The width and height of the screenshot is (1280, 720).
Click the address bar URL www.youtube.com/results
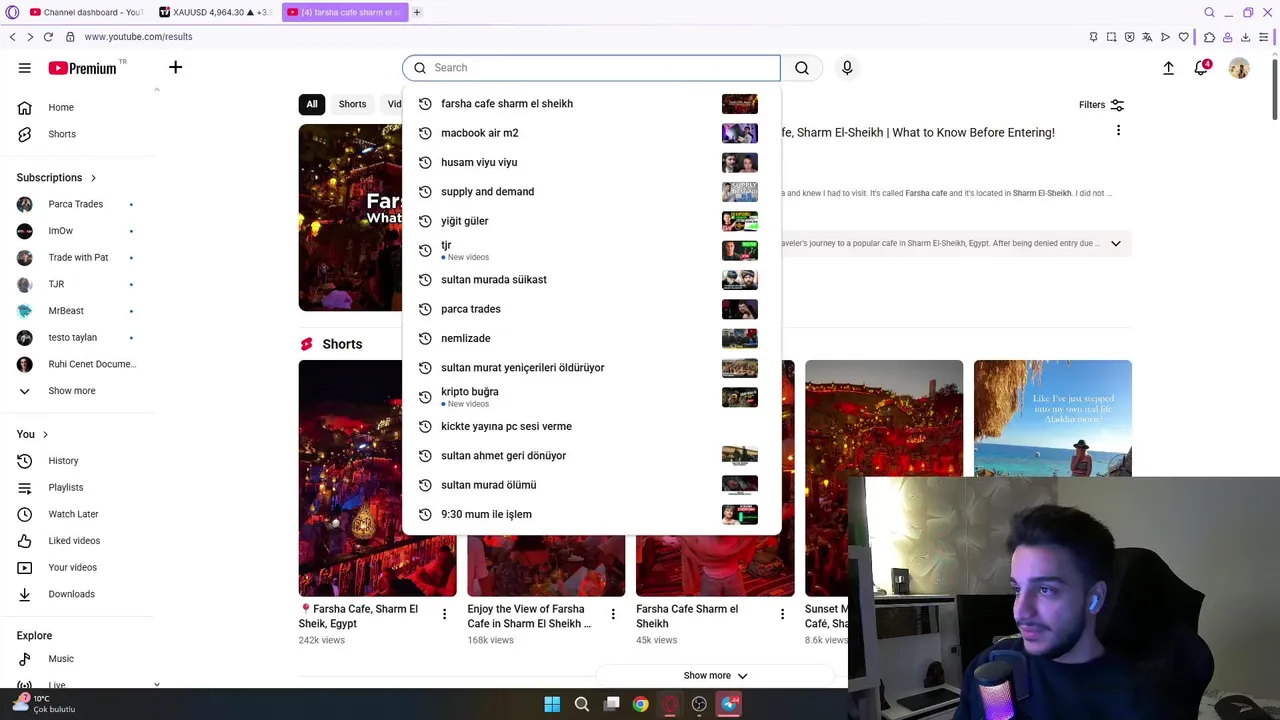[x=138, y=37]
